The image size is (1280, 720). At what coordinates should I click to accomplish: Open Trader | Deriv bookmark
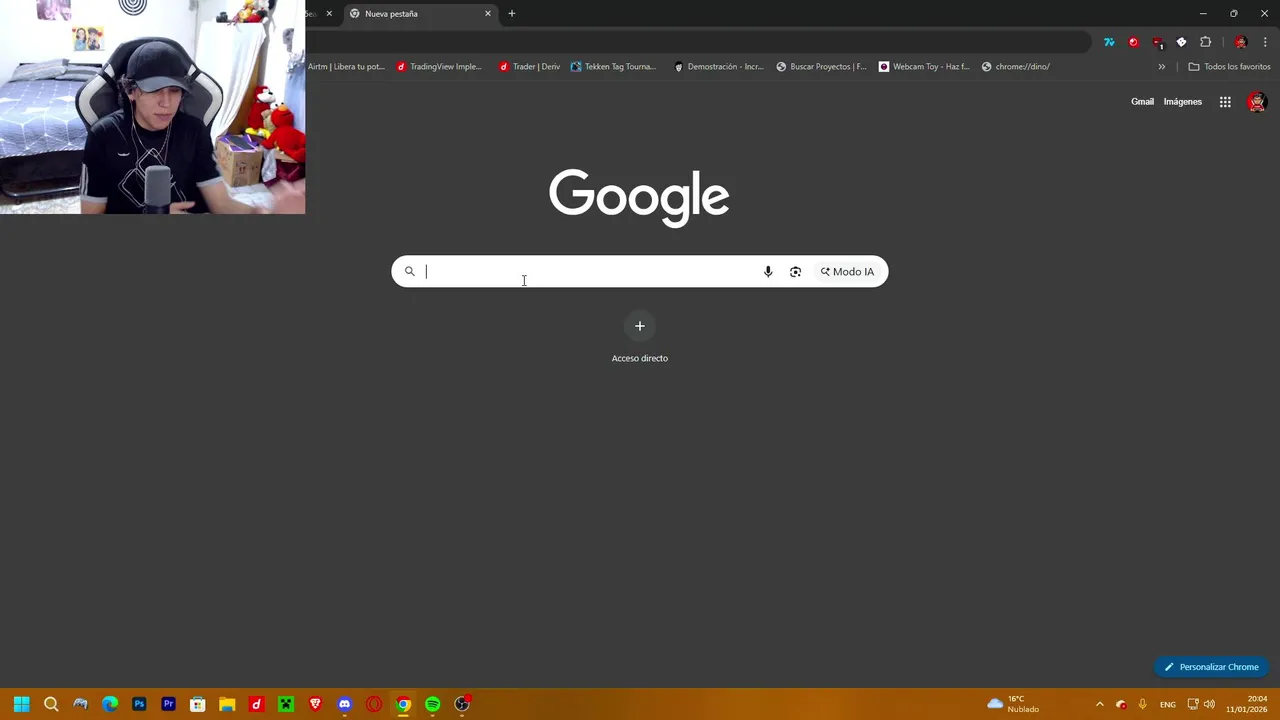point(530,67)
